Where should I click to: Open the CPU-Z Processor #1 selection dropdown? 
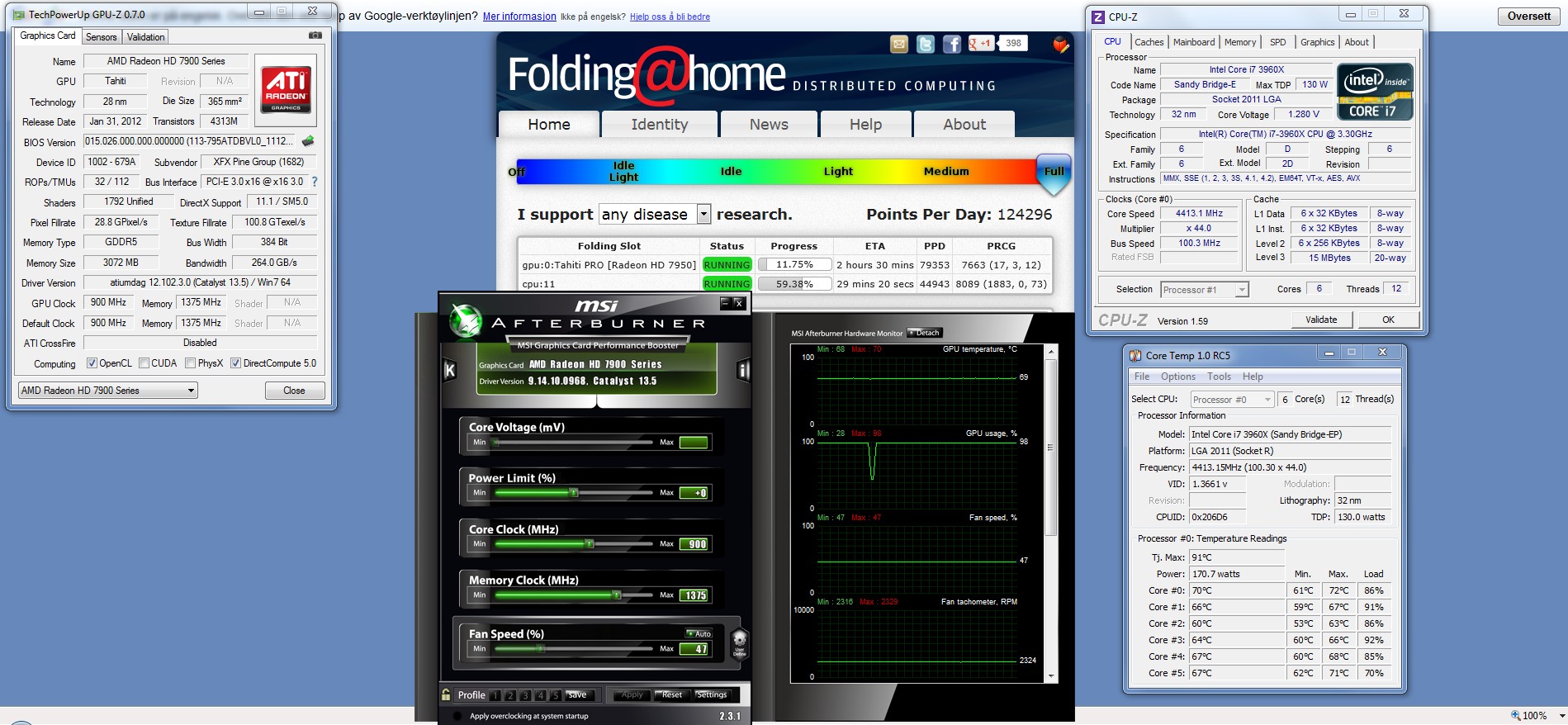[x=1204, y=289]
